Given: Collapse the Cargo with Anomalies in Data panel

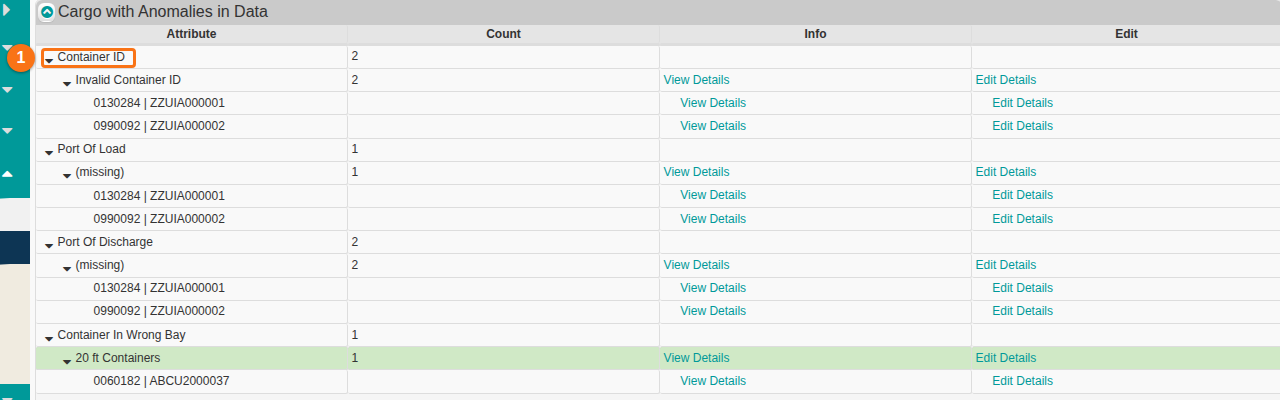Looking at the screenshot, I should (x=47, y=13).
